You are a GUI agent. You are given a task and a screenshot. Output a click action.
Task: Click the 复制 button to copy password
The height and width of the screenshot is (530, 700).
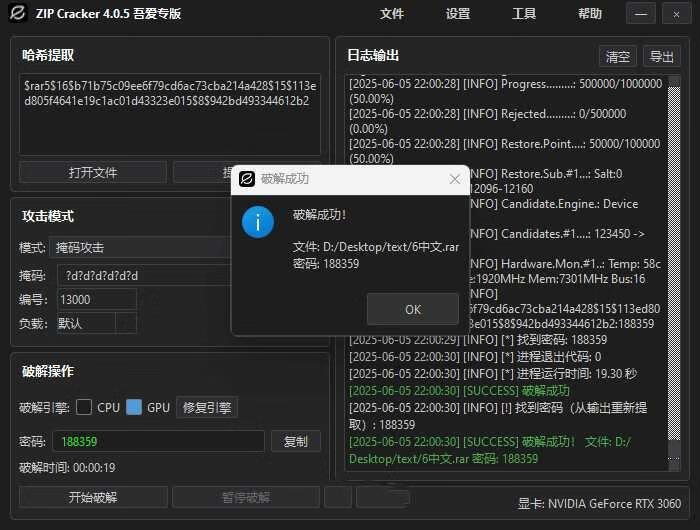click(295, 441)
